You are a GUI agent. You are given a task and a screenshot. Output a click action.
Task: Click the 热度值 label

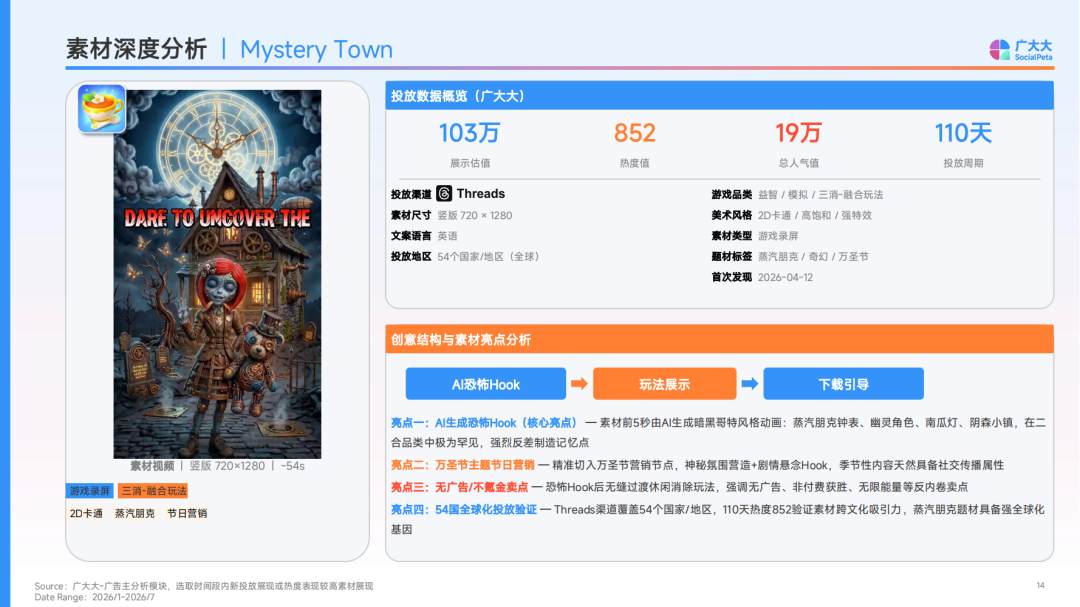tap(634, 163)
